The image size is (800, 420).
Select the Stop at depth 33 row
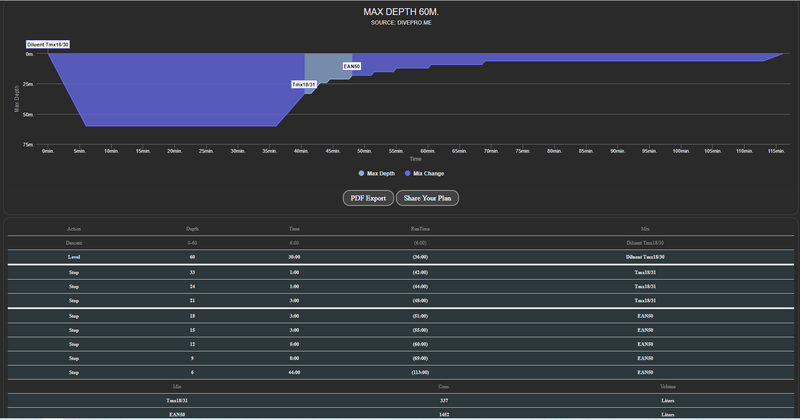pos(400,271)
